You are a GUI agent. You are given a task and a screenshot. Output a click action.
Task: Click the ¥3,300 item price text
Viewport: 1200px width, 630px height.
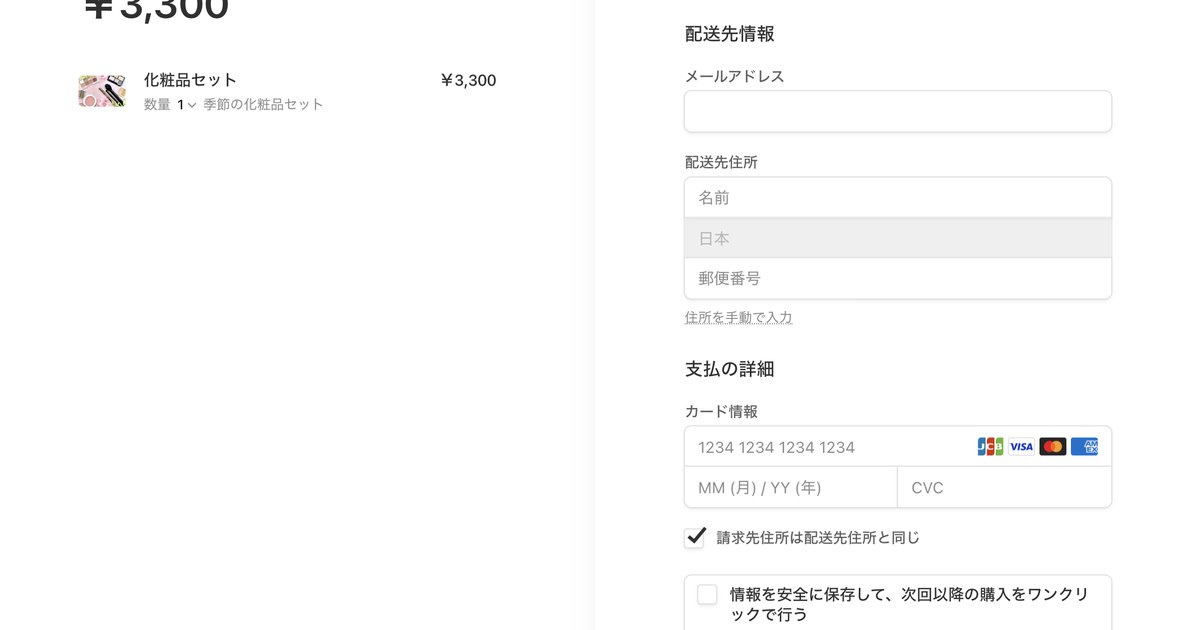pos(468,80)
